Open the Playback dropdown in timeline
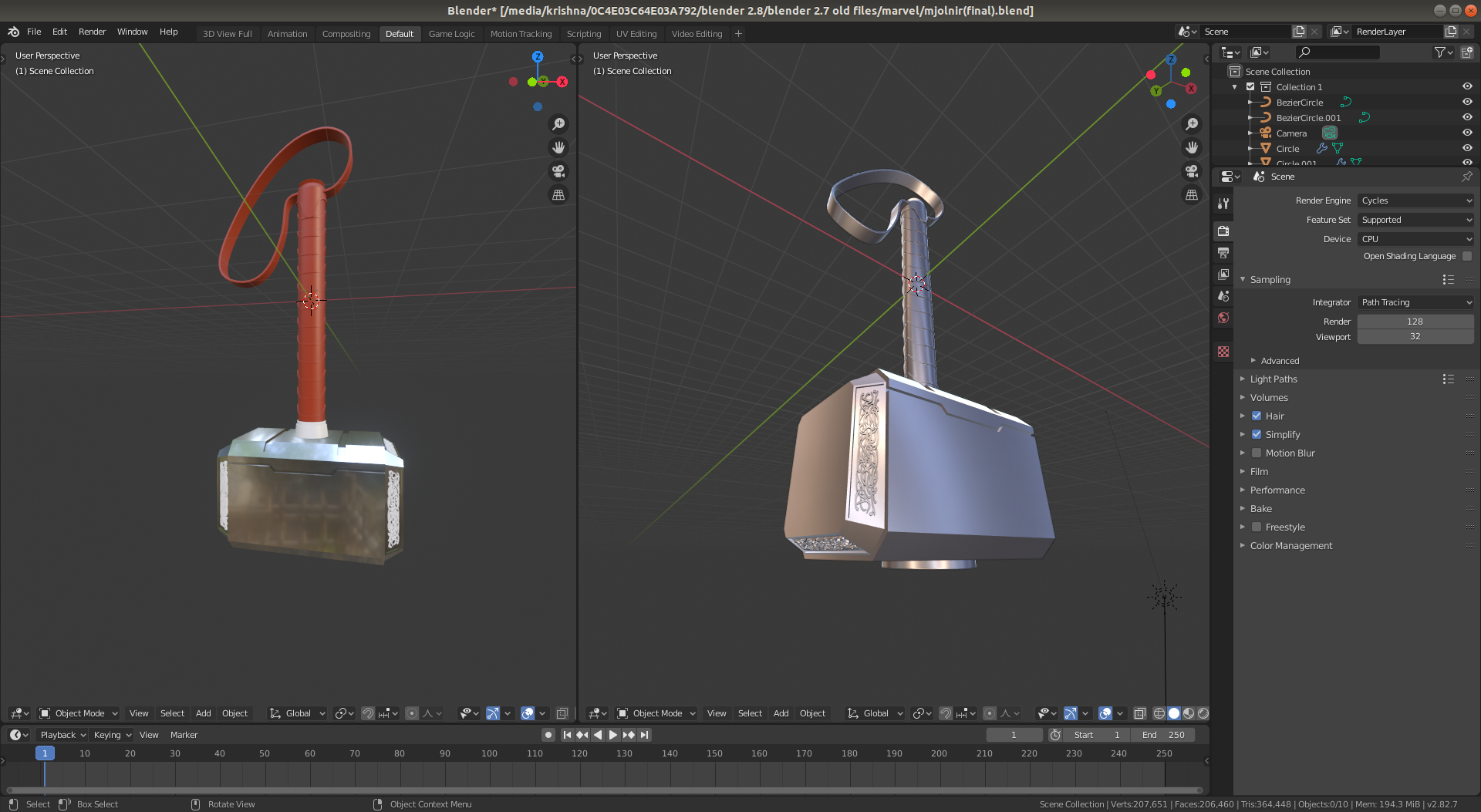 tap(62, 735)
